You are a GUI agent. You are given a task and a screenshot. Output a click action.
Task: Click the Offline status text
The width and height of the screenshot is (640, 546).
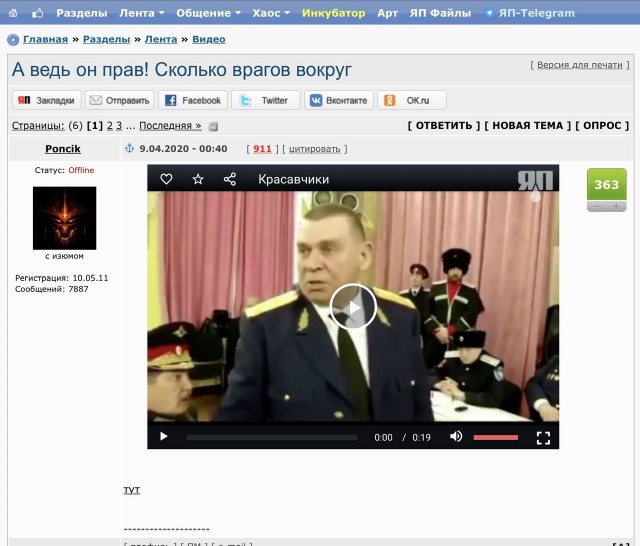coord(81,170)
